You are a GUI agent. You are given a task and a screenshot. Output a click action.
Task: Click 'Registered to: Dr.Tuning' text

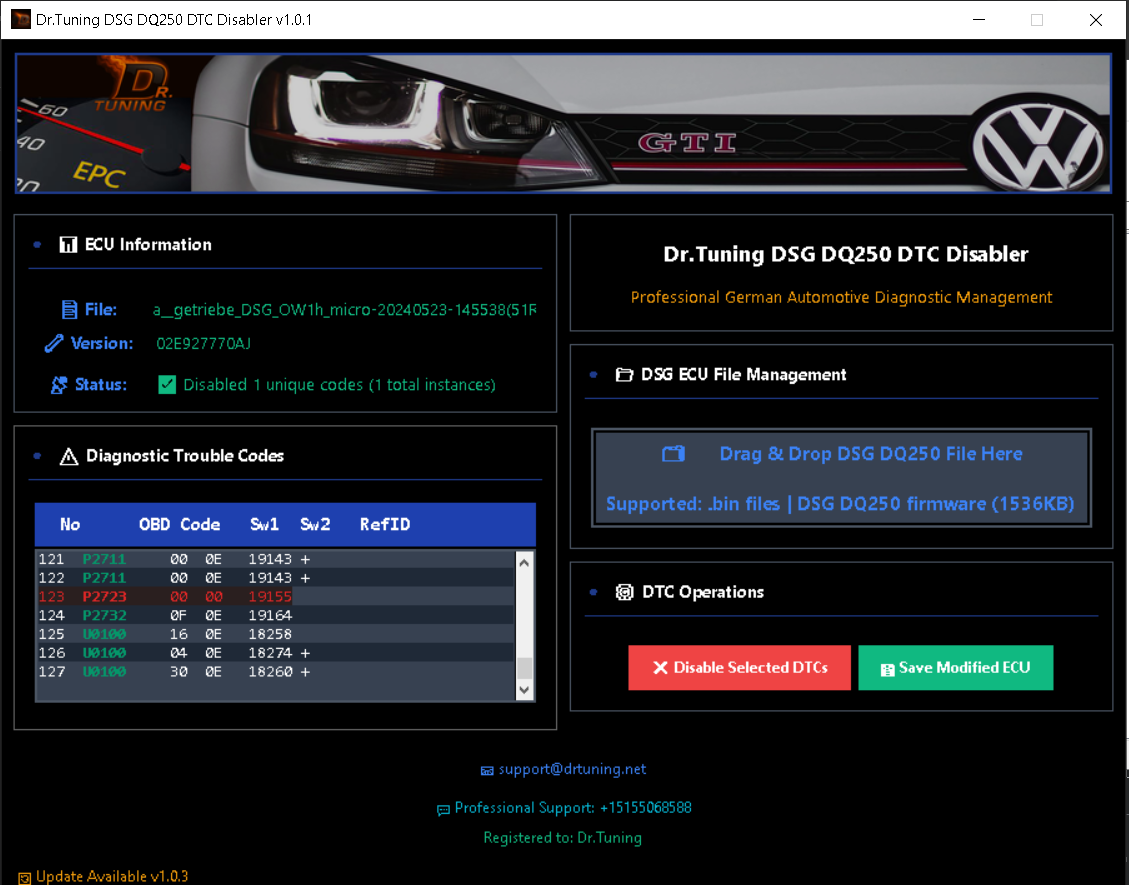pyautogui.click(x=562, y=837)
